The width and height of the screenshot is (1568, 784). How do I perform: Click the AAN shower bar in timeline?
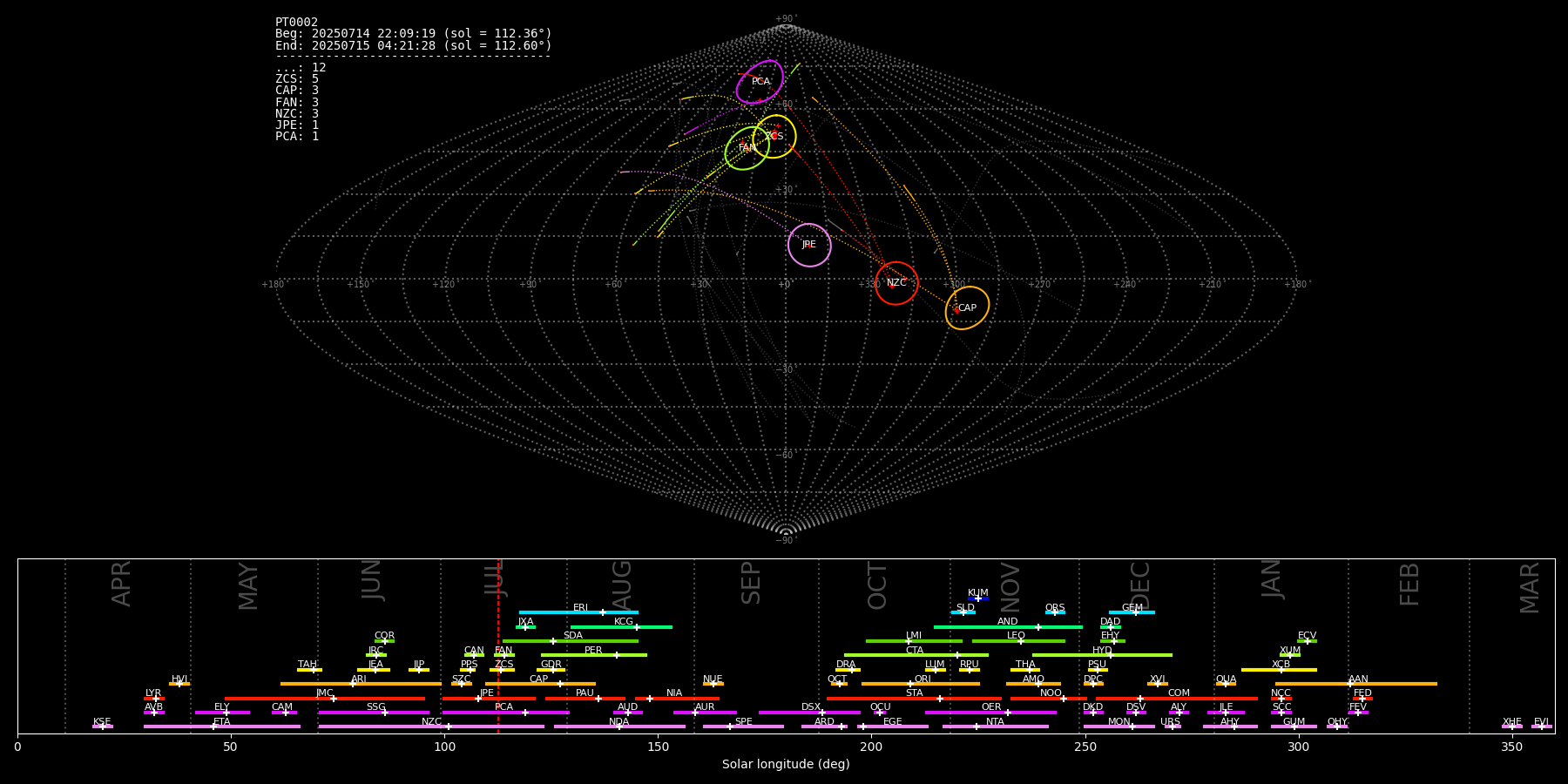(1356, 684)
